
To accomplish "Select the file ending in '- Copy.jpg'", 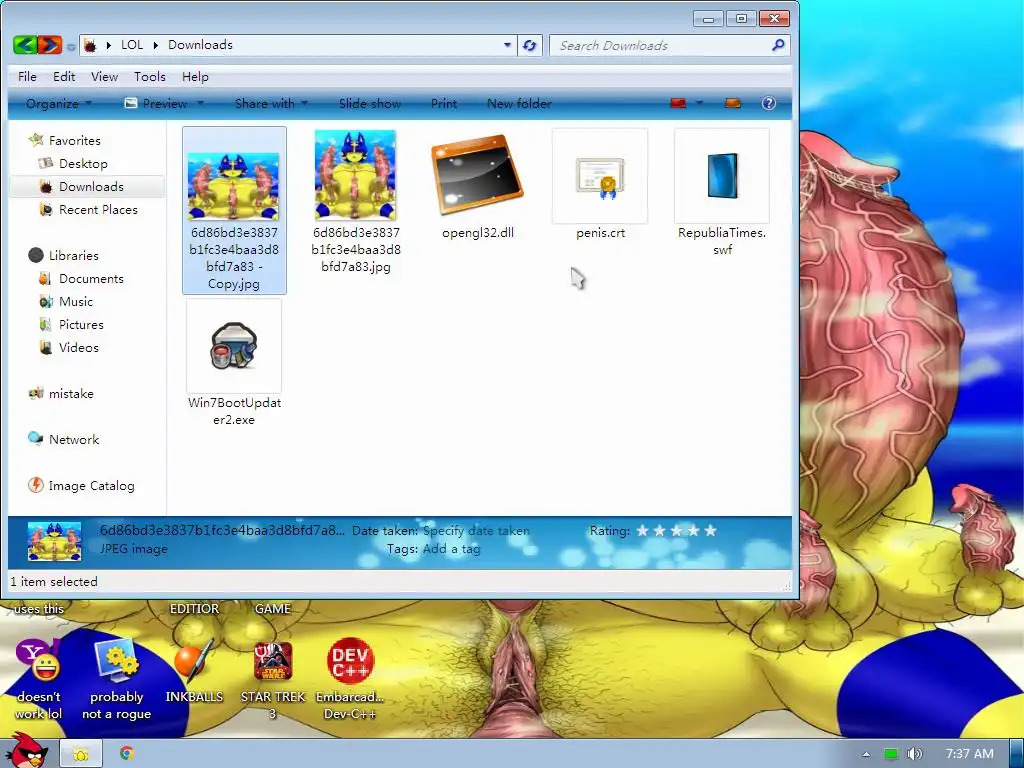I will pyautogui.click(x=234, y=210).
